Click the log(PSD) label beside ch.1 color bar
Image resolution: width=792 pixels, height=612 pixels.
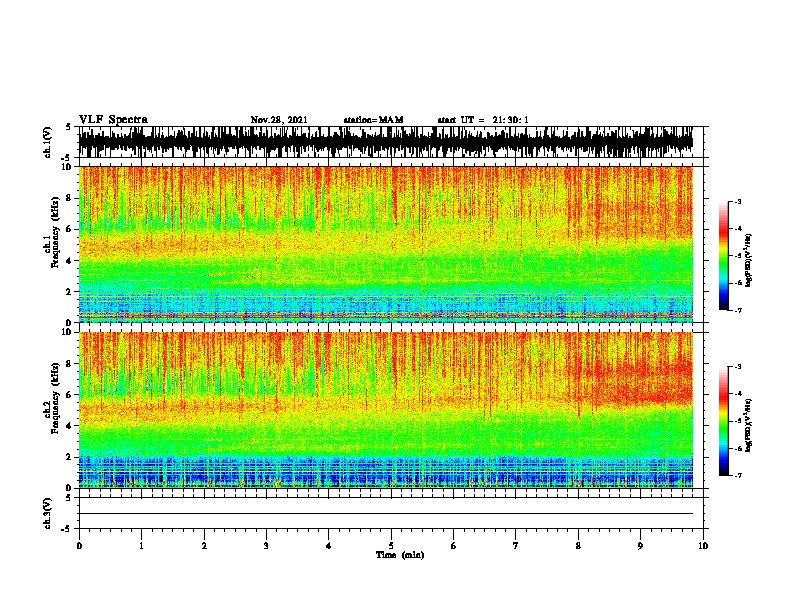pos(749,261)
